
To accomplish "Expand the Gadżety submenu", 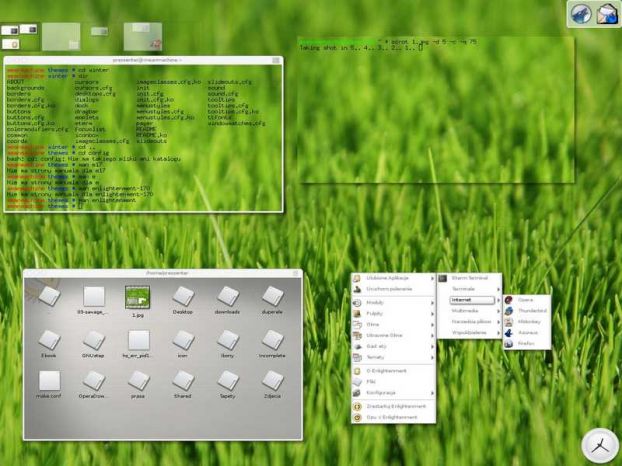I will pos(394,346).
